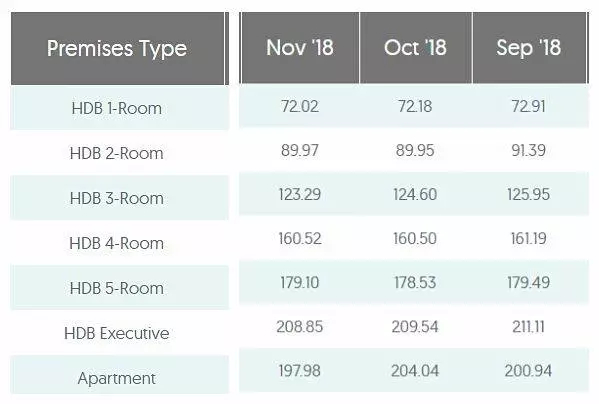Select the 211.11 HDB Executive value

[529, 327]
